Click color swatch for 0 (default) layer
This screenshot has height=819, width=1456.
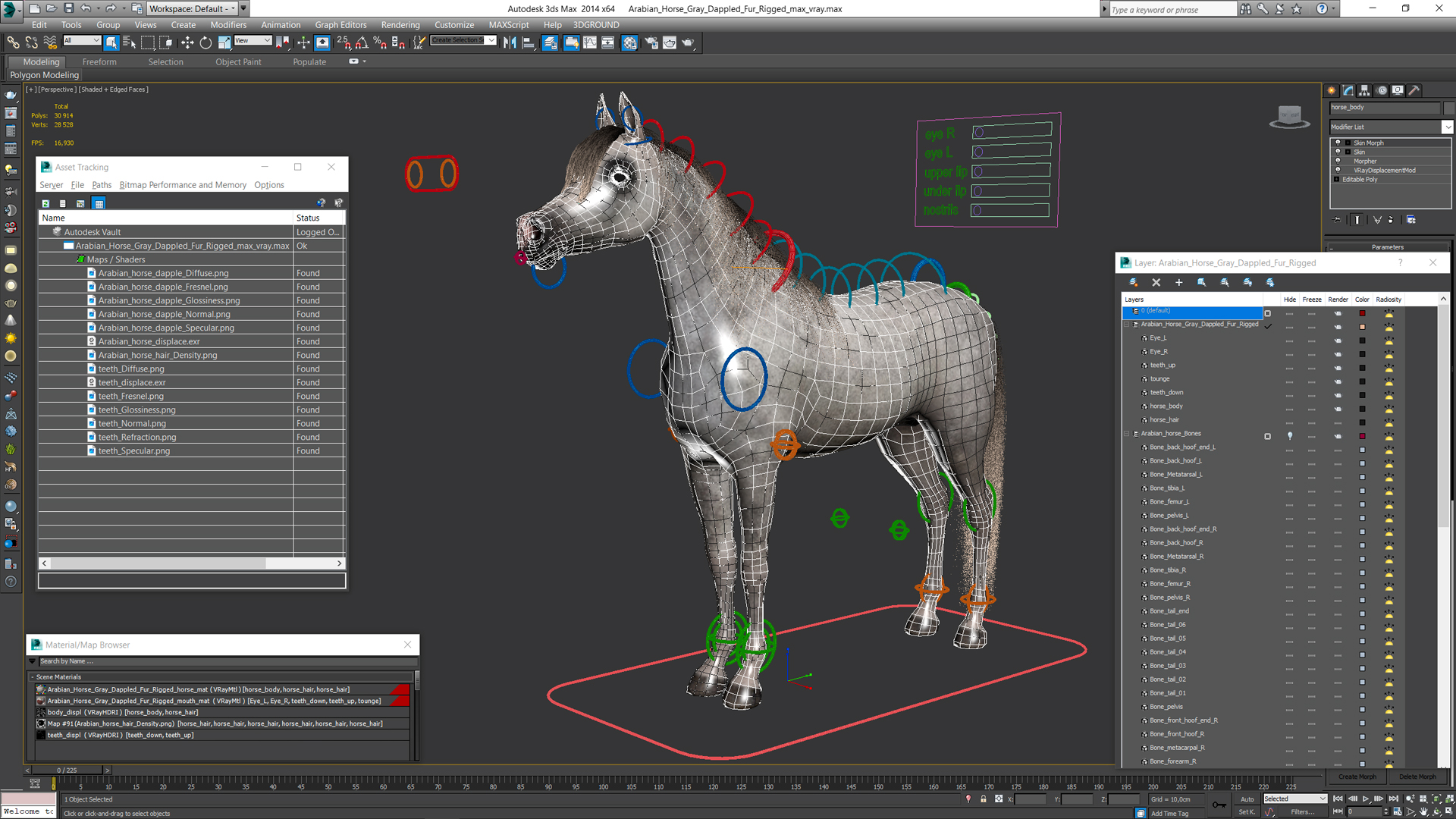coord(1362,313)
